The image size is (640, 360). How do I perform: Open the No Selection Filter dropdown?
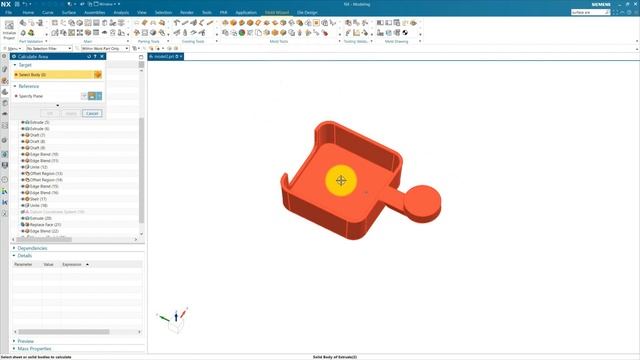49,49
